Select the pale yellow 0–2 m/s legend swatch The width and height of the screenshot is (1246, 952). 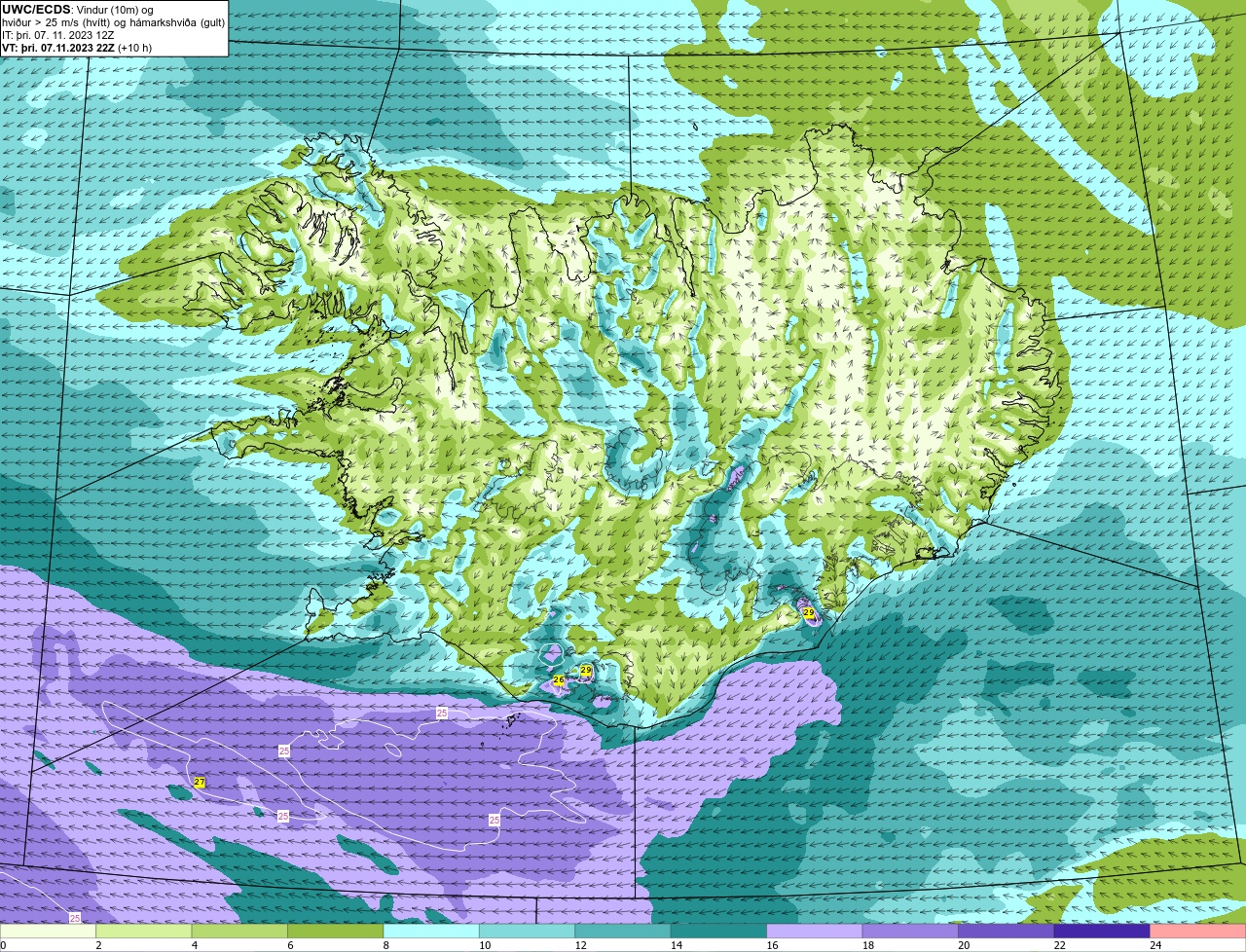pyautogui.click(x=49, y=931)
